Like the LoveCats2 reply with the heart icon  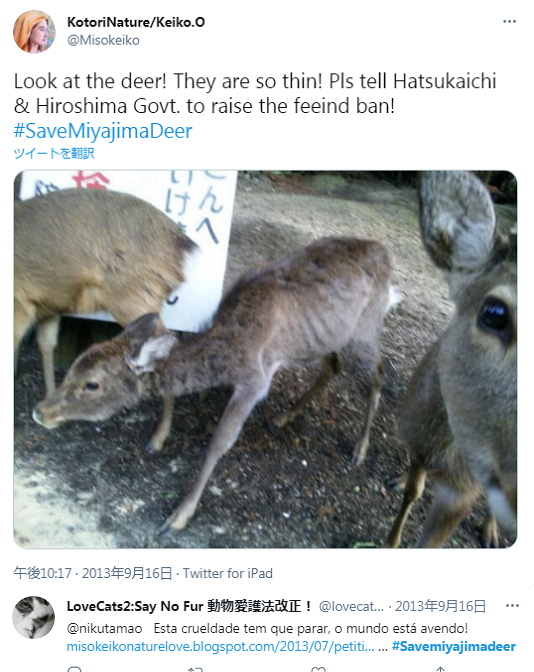click(x=318, y=669)
